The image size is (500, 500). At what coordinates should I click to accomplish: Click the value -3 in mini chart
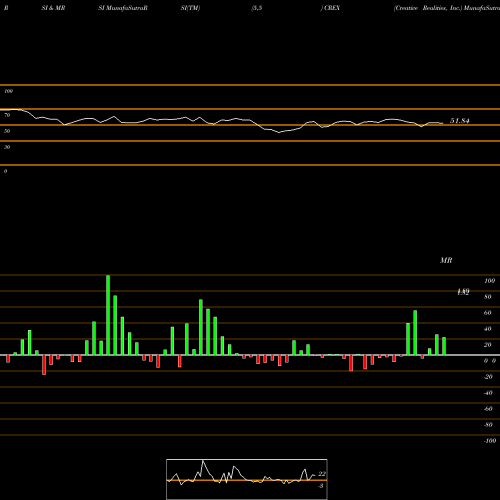321,486
